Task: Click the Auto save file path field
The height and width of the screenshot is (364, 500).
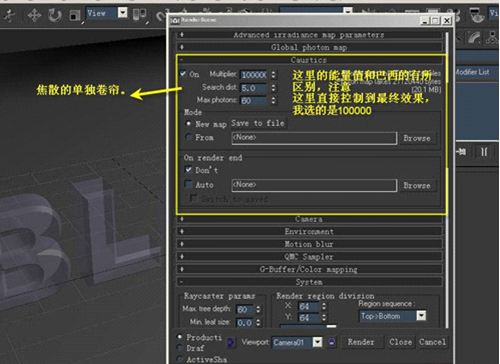Action: pyautogui.click(x=314, y=185)
